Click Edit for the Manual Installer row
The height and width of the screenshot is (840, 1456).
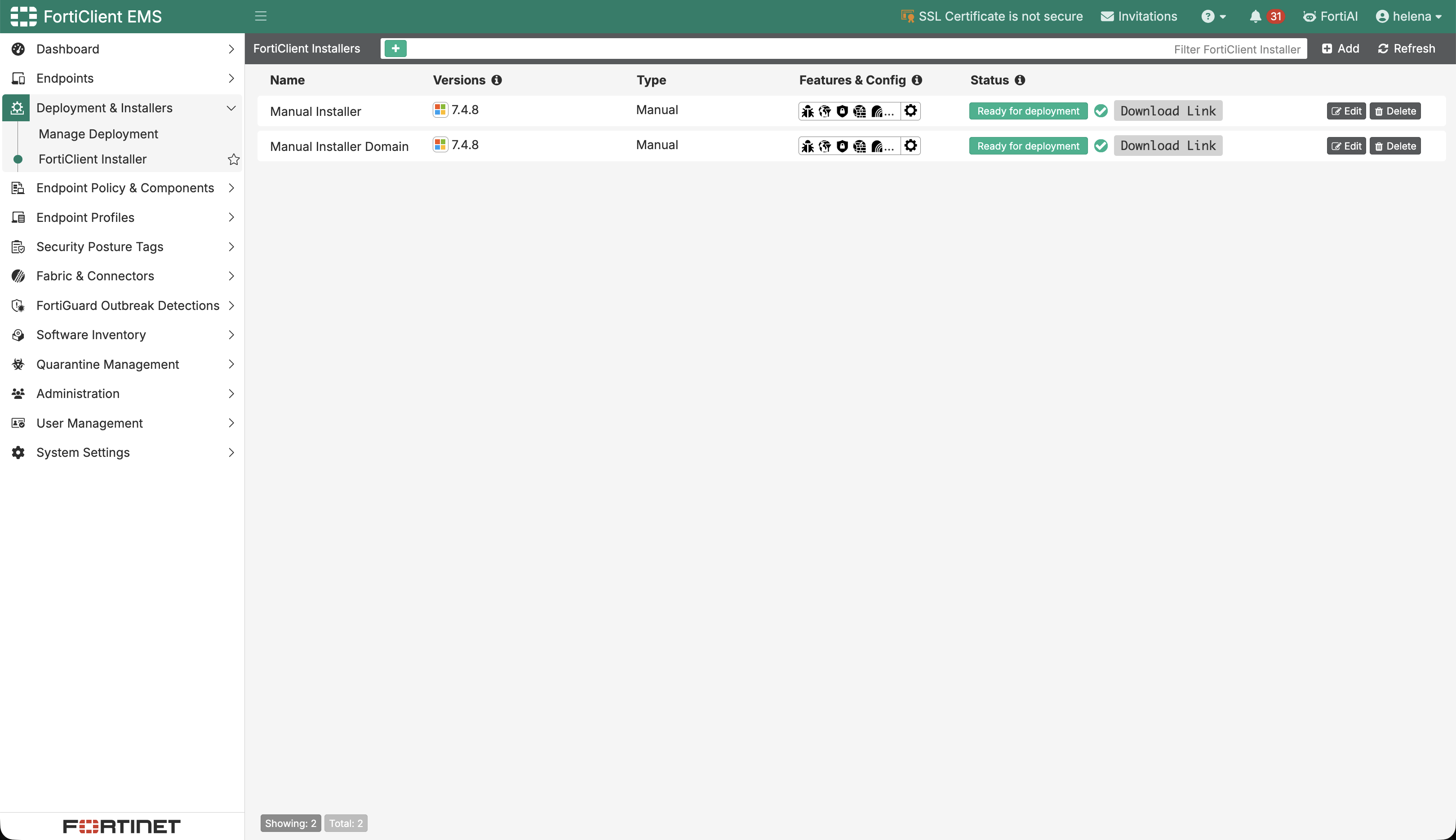pyautogui.click(x=1346, y=111)
